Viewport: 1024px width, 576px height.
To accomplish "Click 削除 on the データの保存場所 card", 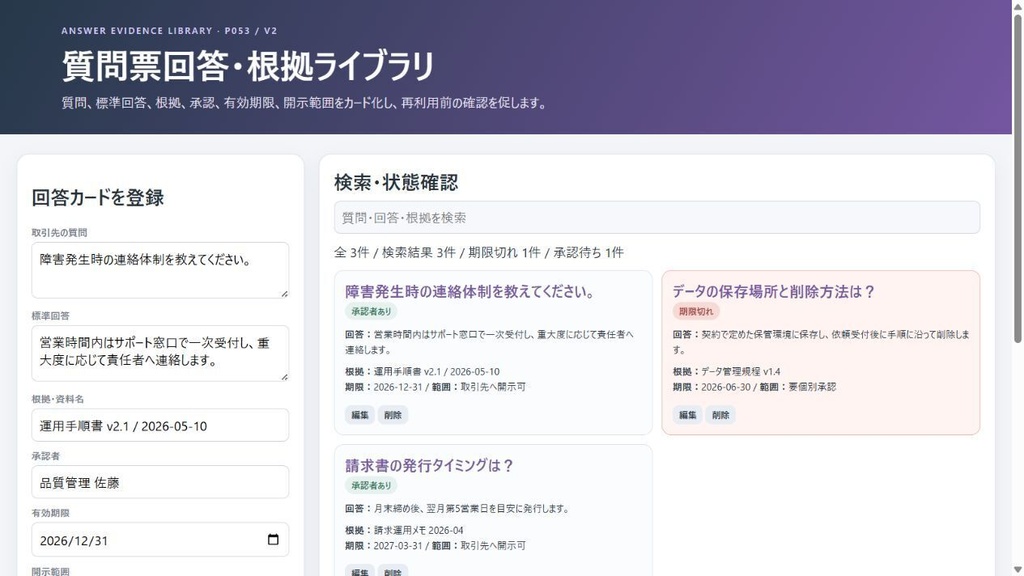I will click(720, 415).
